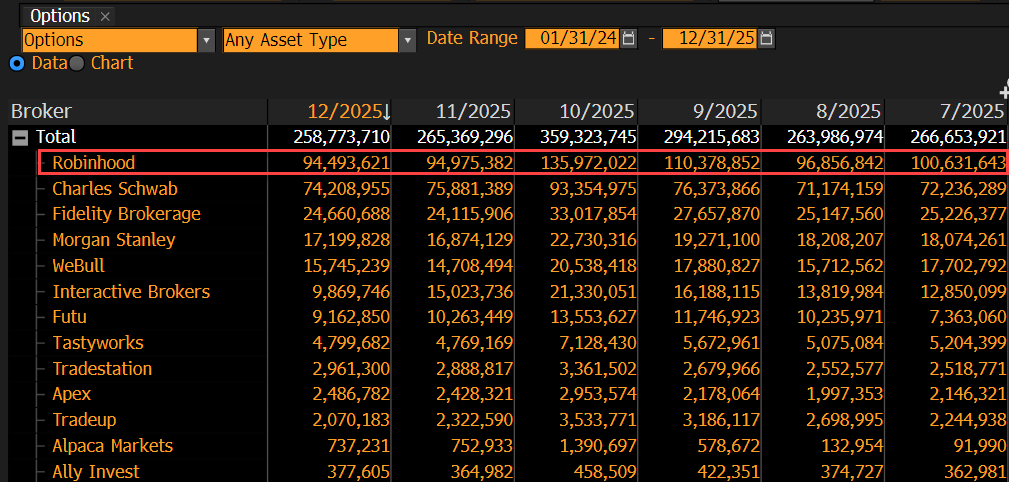Click Alpaca Markets value 737,231

pyautogui.click(x=360, y=446)
